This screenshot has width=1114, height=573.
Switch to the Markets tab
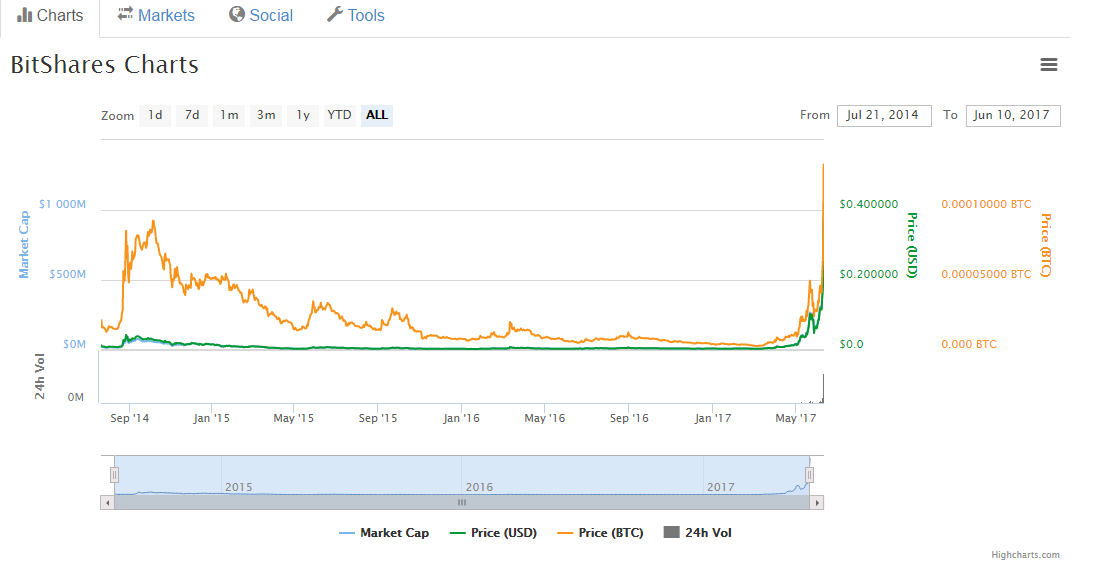(156, 16)
